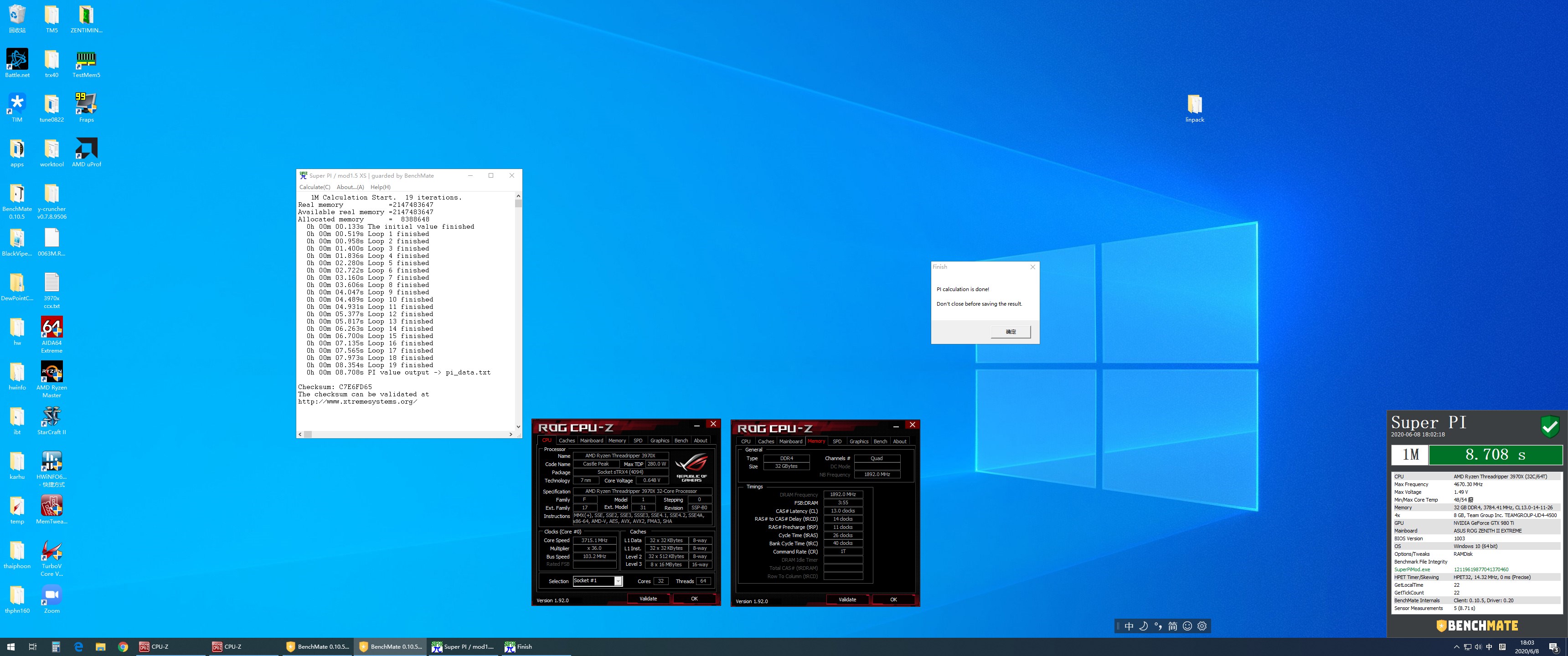The width and height of the screenshot is (1568, 656).
Task: Click OK in processor CPU-Z window
Action: pyautogui.click(x=694, y=598)
